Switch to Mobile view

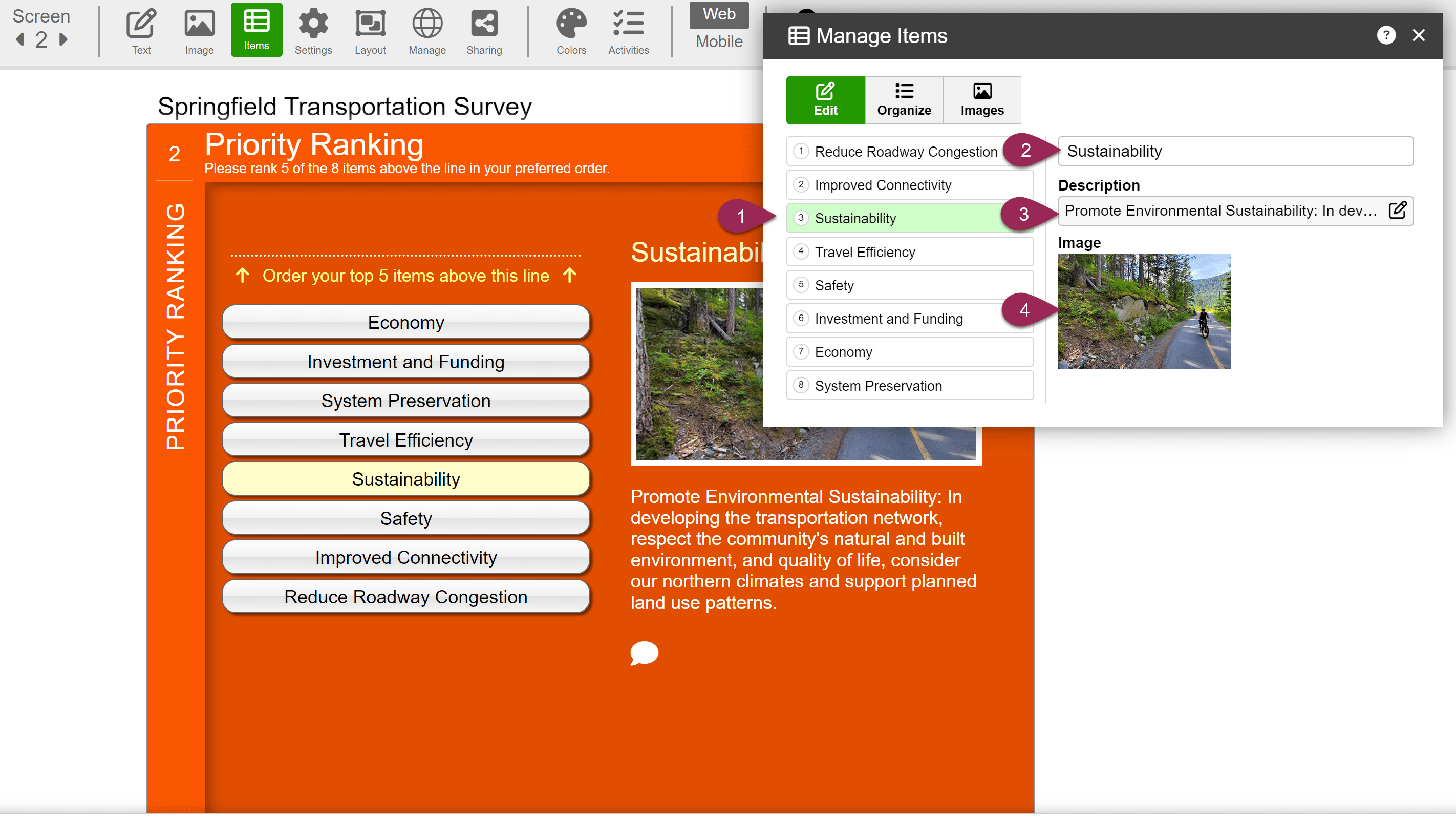pyautogui.click(x=718, y=41)
